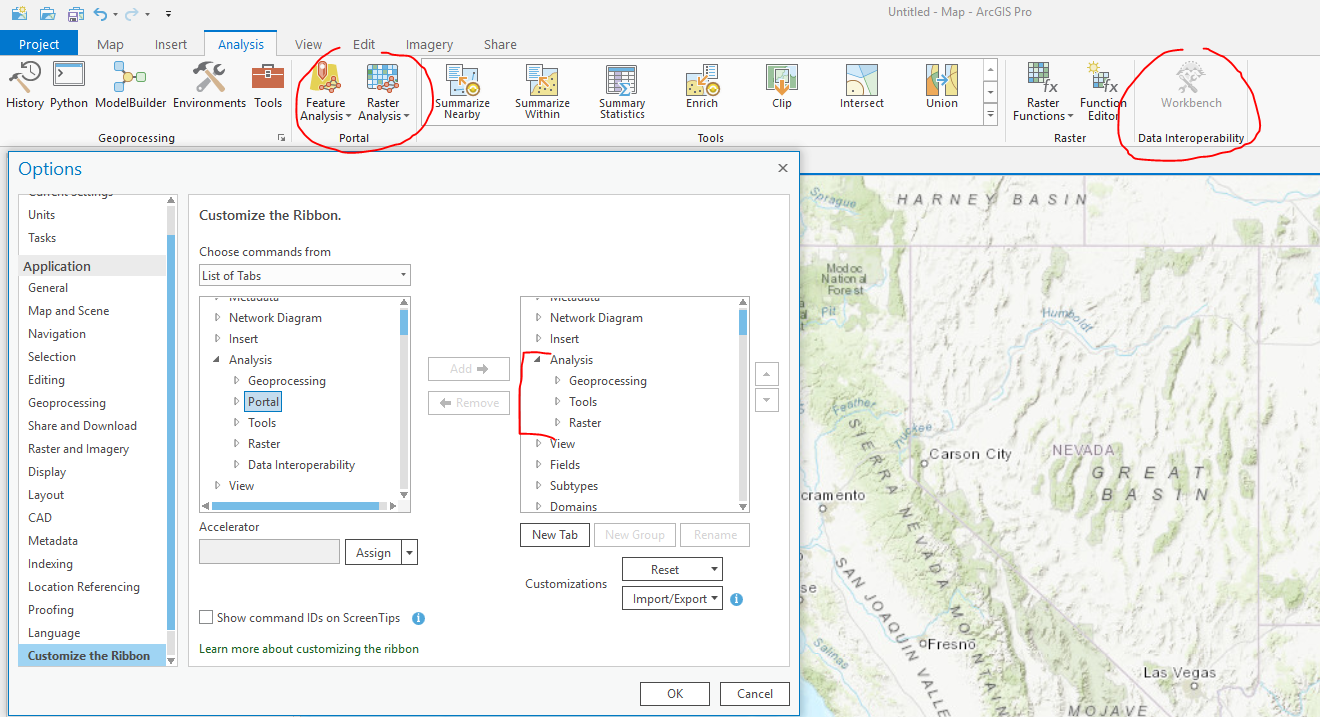This screenshot has width=1320, height=717.
Task: Open the History geoprocessing button
Action: click(25, 85)
